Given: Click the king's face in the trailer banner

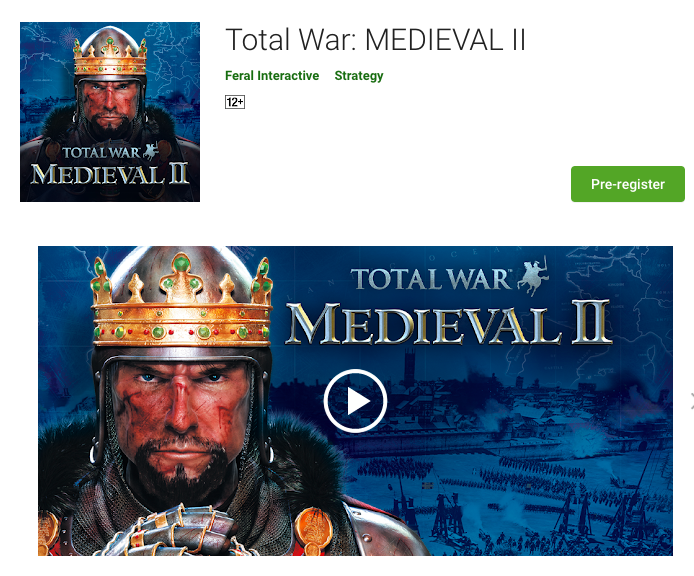Looking at the screenshot, I should (181, 412).
